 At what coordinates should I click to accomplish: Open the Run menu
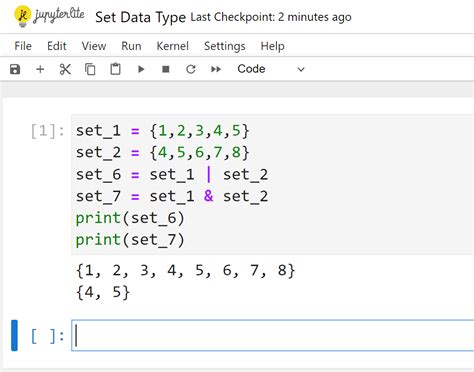pyautogui.click(x=131, y=46)
